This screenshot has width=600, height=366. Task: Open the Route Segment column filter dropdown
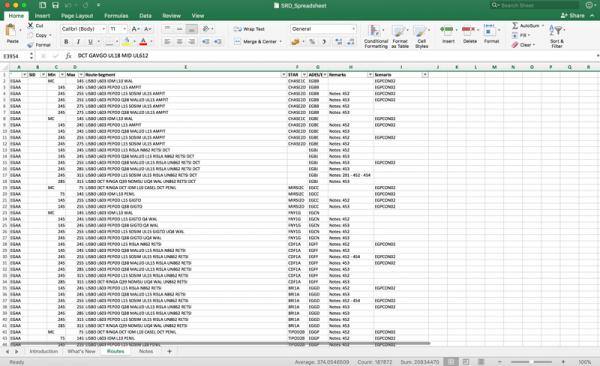284,75
